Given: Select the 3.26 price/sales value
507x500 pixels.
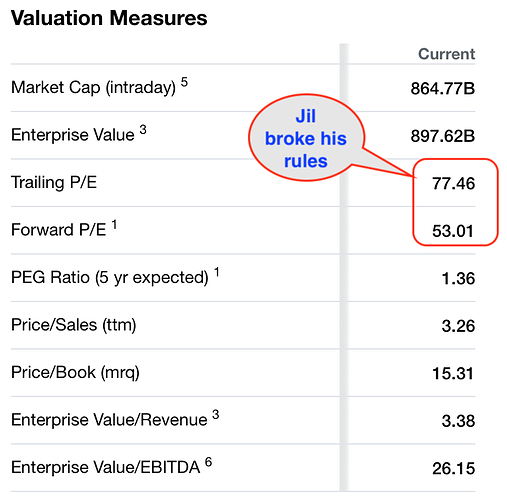Looking at the screenshot, I should click(458, 326).
